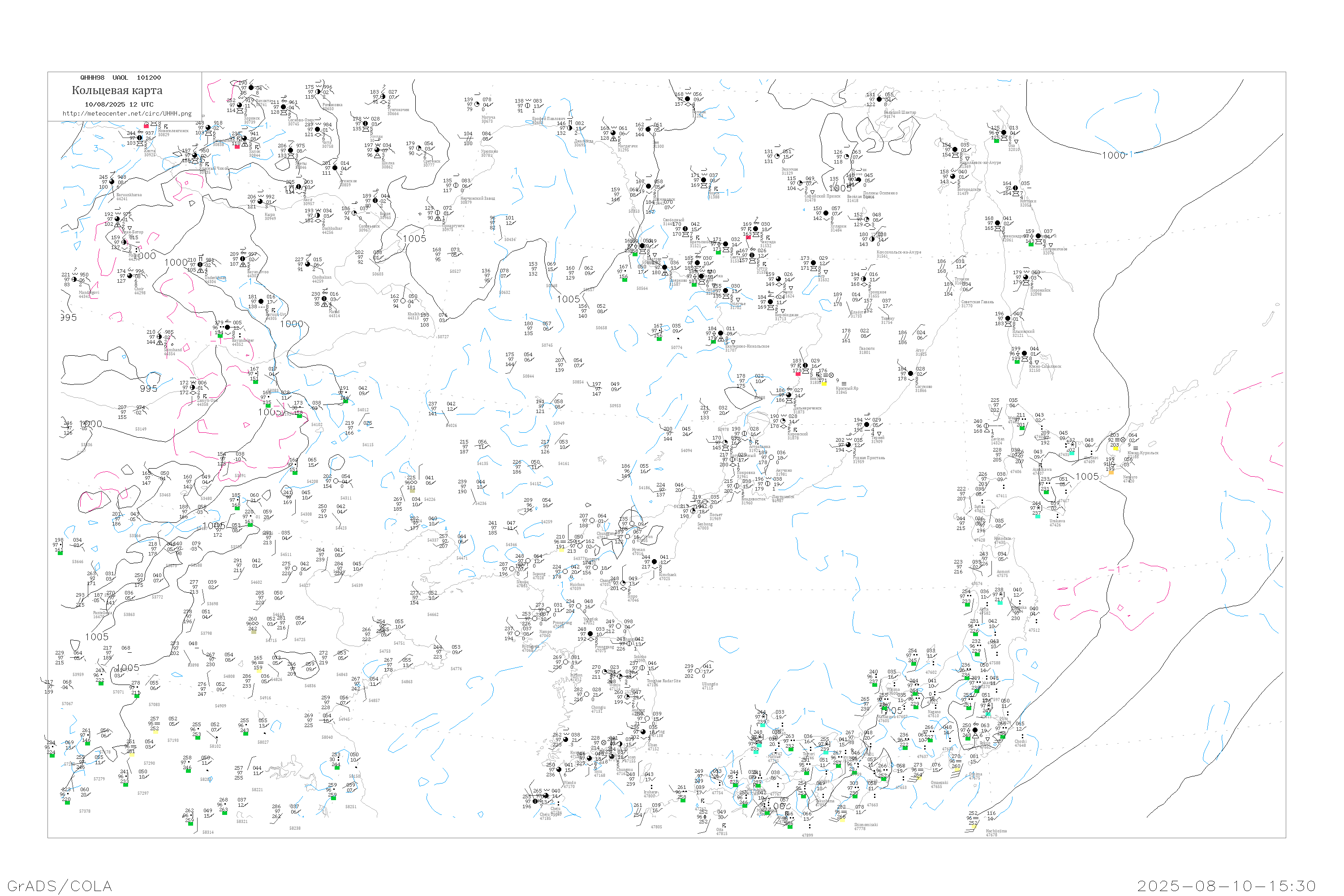Click orange square marker near Nemuro
Image resolution: width=1344 pixels, height=896 pixels.
(1111, 473)
